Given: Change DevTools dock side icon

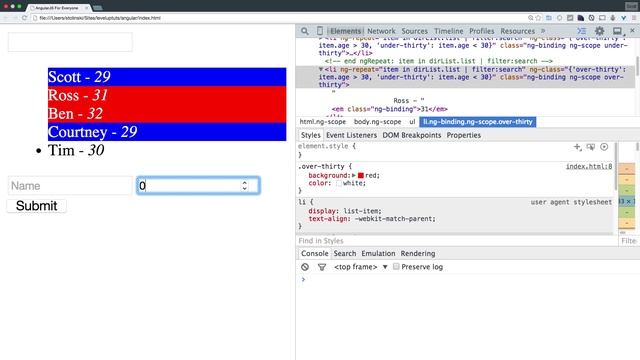Looking at the screenshot, I should 618,31.
